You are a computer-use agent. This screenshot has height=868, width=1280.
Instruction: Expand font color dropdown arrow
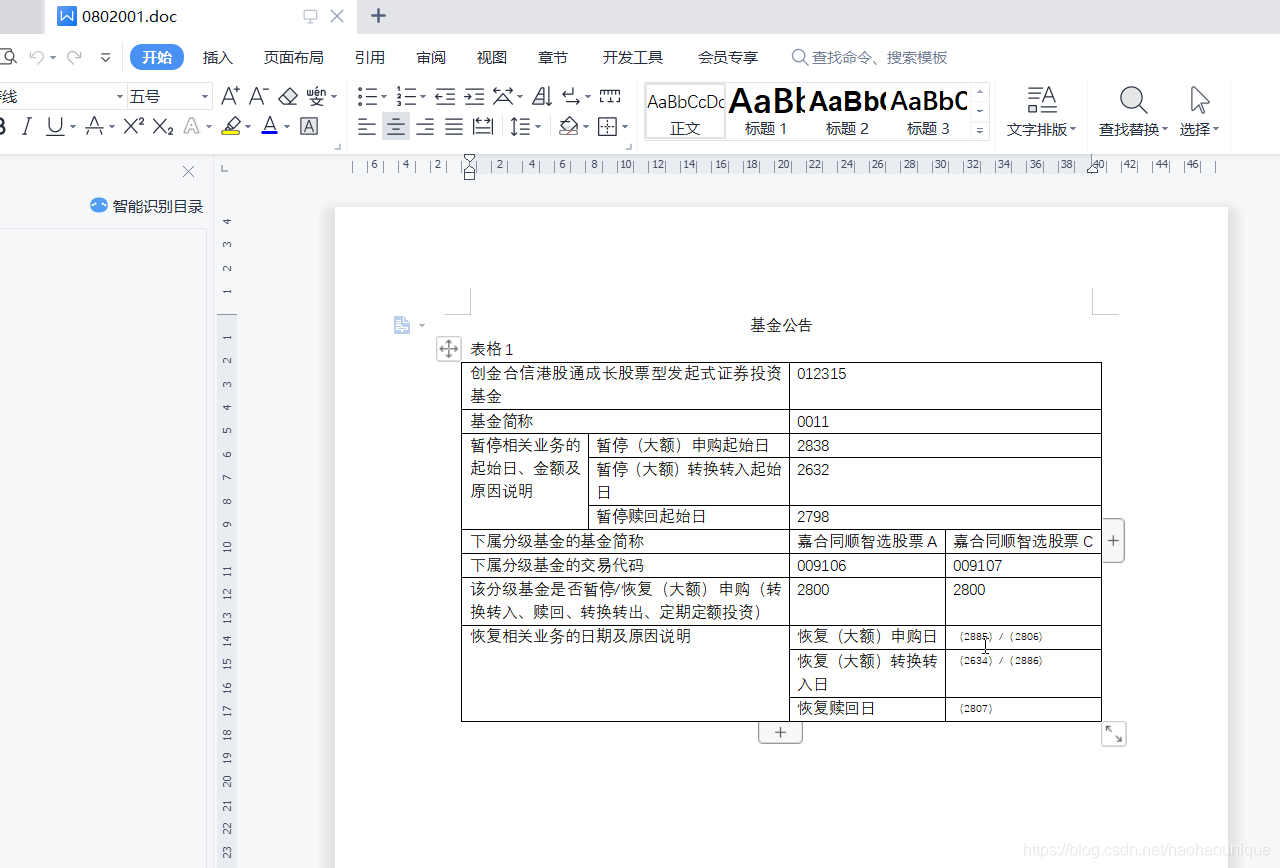point(287,127)
